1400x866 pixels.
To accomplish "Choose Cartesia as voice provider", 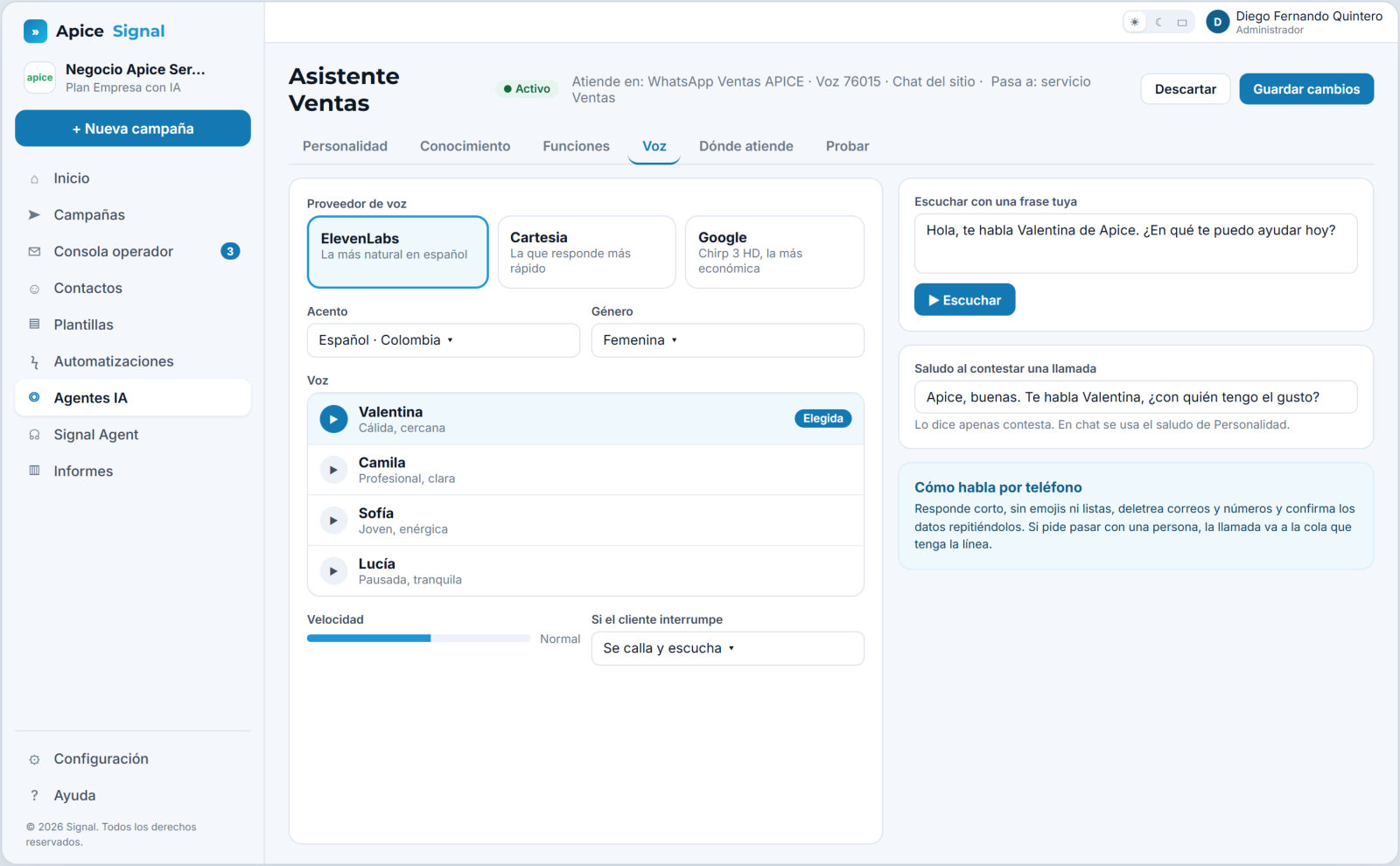I will point(586,252).
